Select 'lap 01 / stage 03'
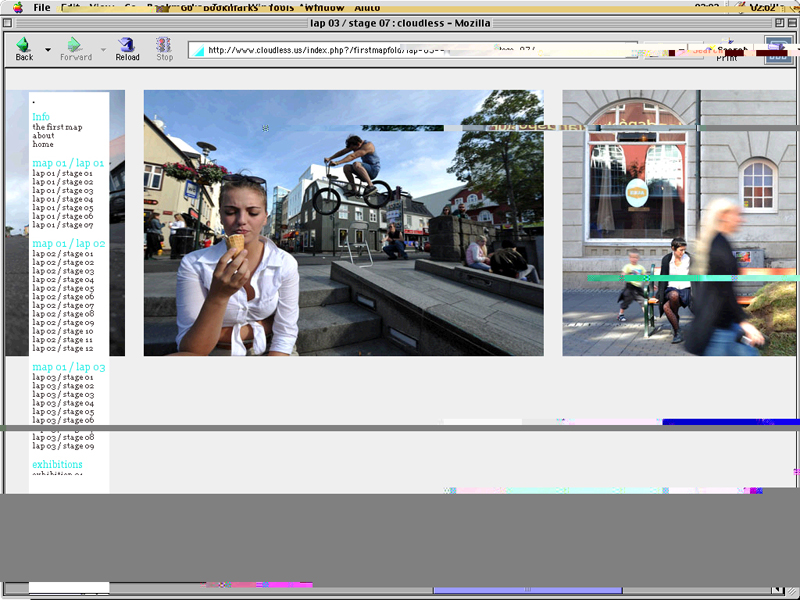 pos(63,191)
